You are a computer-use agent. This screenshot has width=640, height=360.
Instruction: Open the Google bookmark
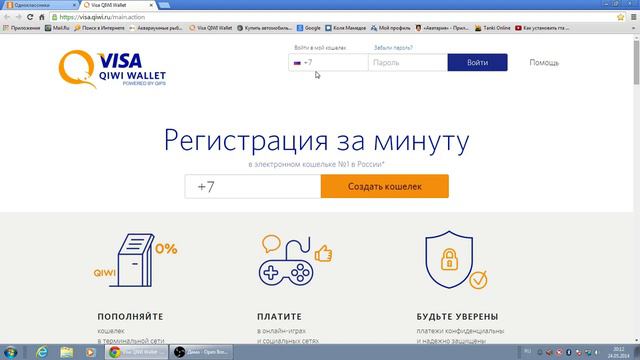pos(309,28)
